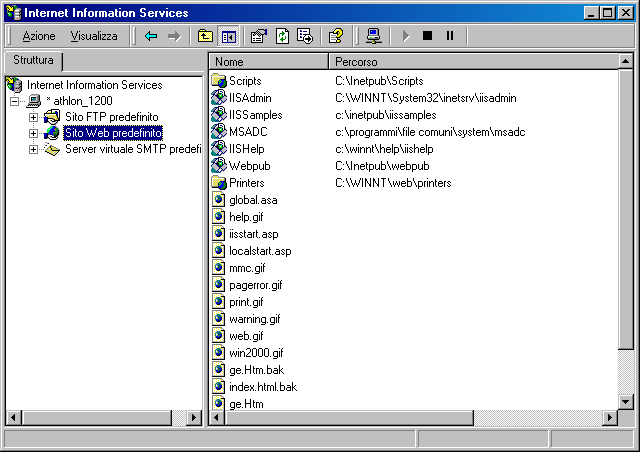
Task: Click the Stop item square button
Action: pyautogui.click(x=427, y=36)
